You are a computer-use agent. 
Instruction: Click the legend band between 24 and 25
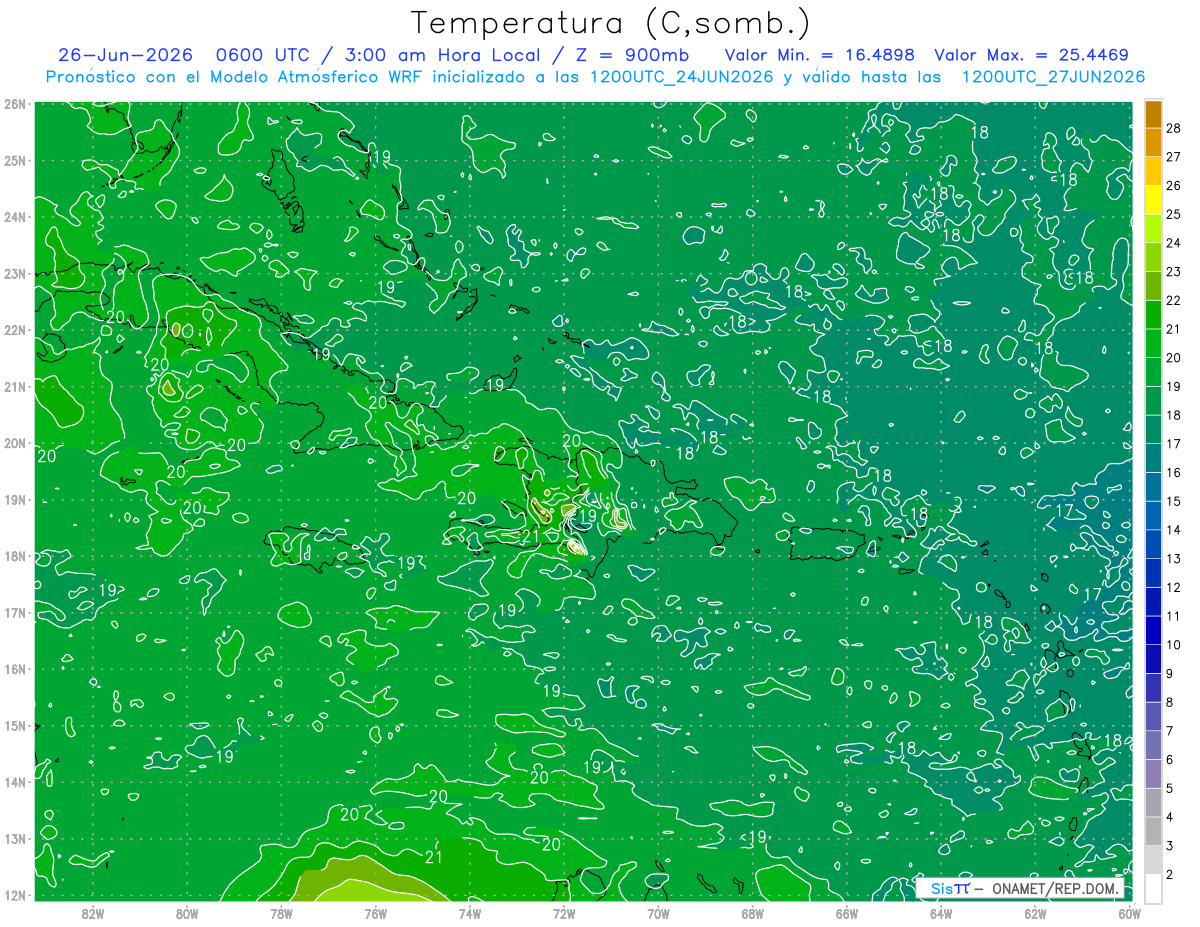click(x=1153, y=228)
